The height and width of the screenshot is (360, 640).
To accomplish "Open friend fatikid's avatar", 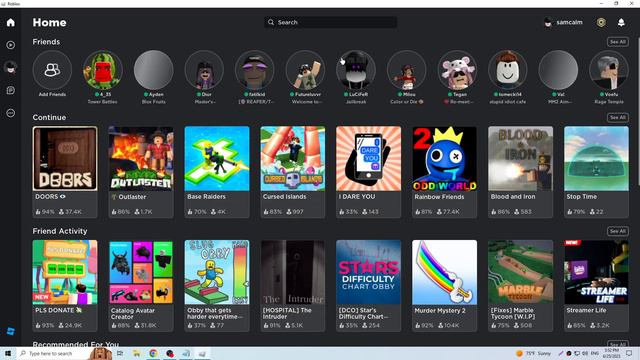I will [x=255, y=70].
